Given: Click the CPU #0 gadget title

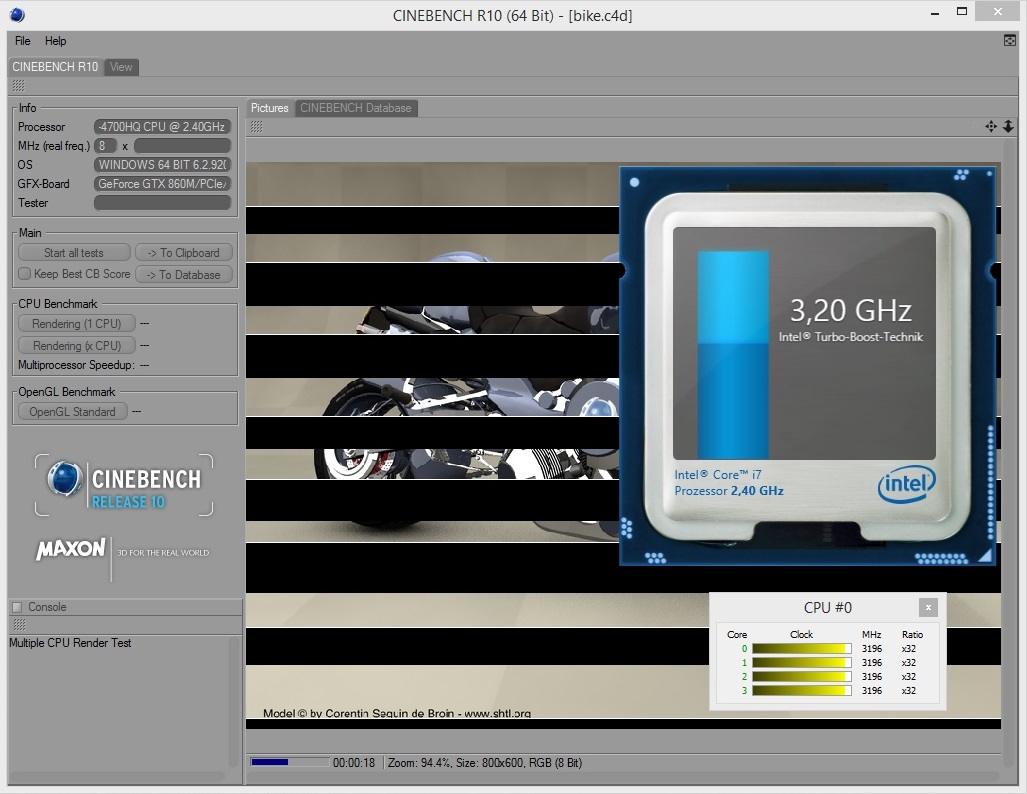Looking at the screenshot, I should (x=828, y=607).
